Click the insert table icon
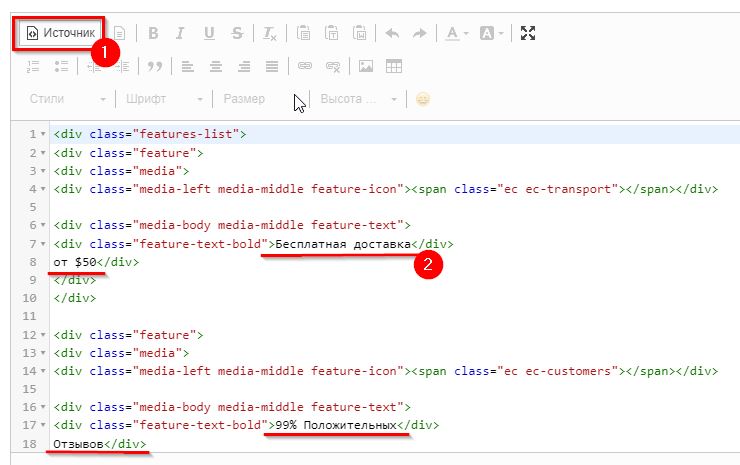Image resolution: width=740 pixels, height=465 pixels. click(394, 66)
